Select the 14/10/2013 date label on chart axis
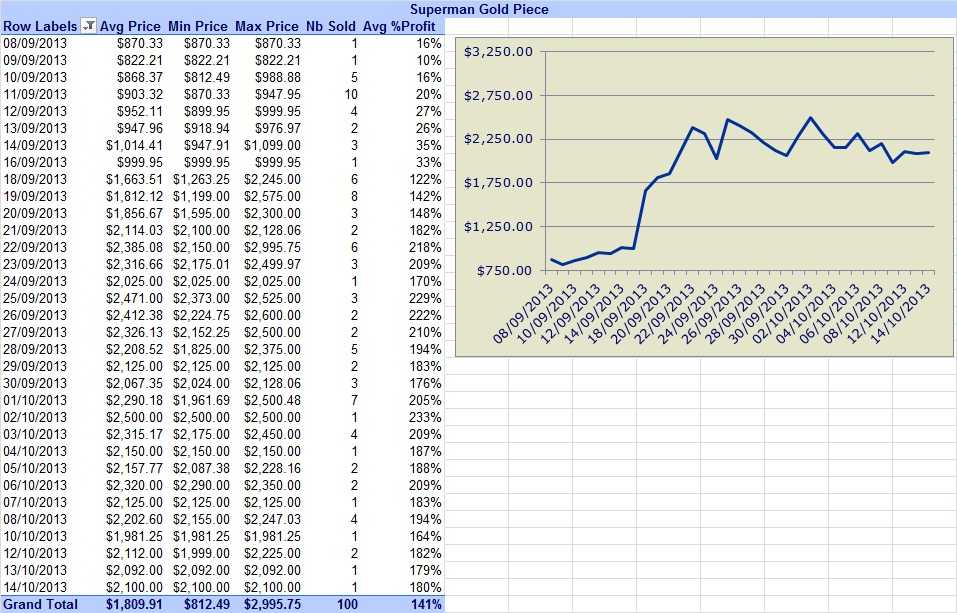This screenshot has width=957, height=613. [901, 313]
